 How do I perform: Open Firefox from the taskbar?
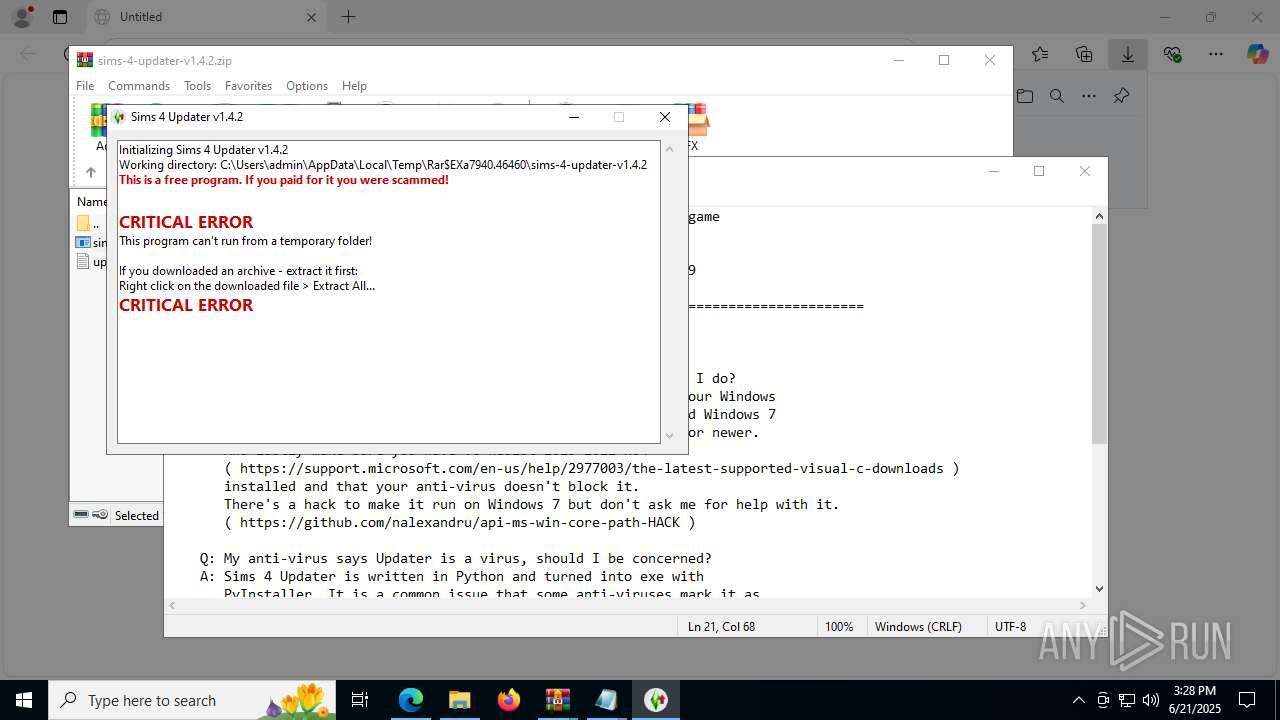pos(508,700)
